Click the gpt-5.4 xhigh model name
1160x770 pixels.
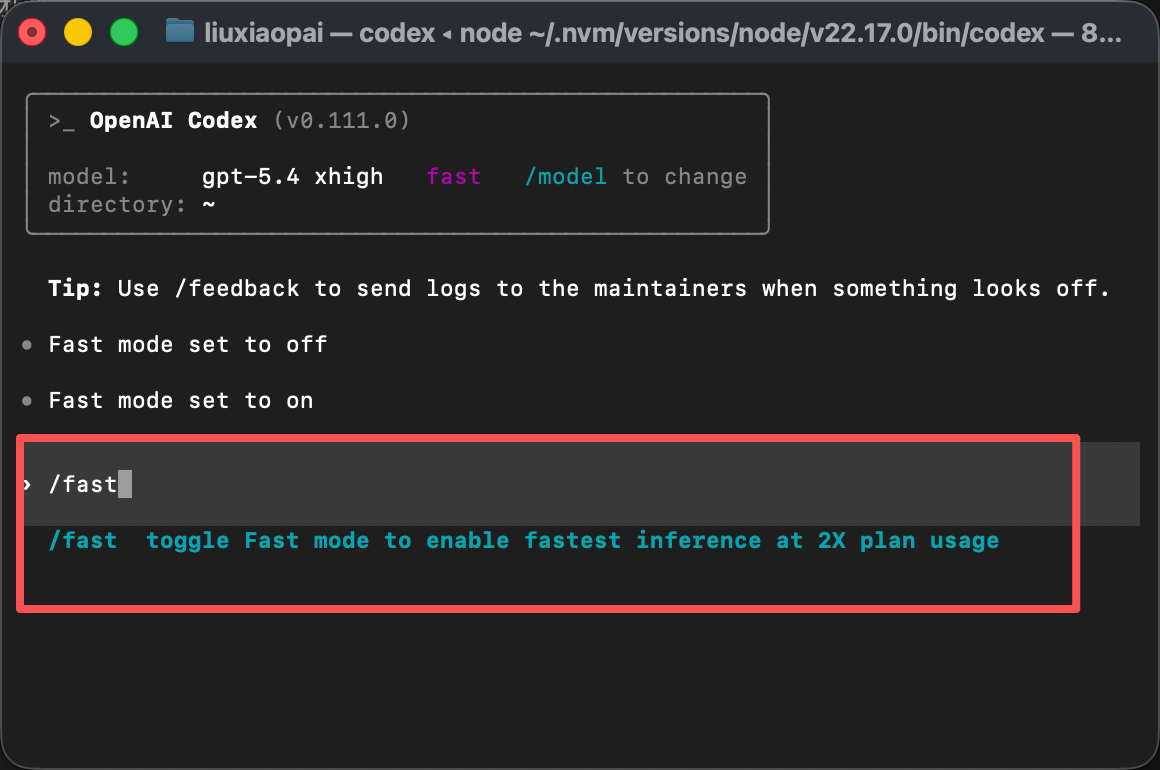(x=292, y=177)
